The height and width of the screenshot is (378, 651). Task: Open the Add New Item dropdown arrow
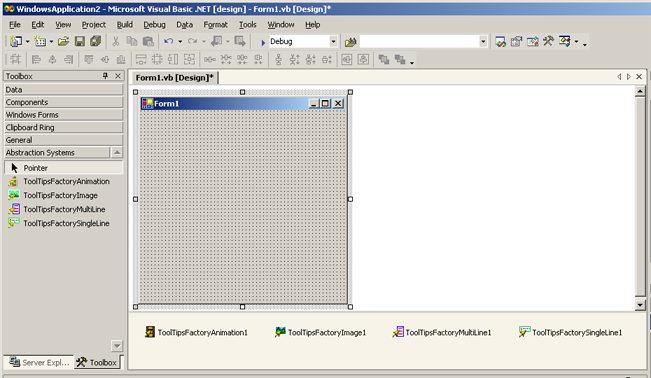point(51,42)
